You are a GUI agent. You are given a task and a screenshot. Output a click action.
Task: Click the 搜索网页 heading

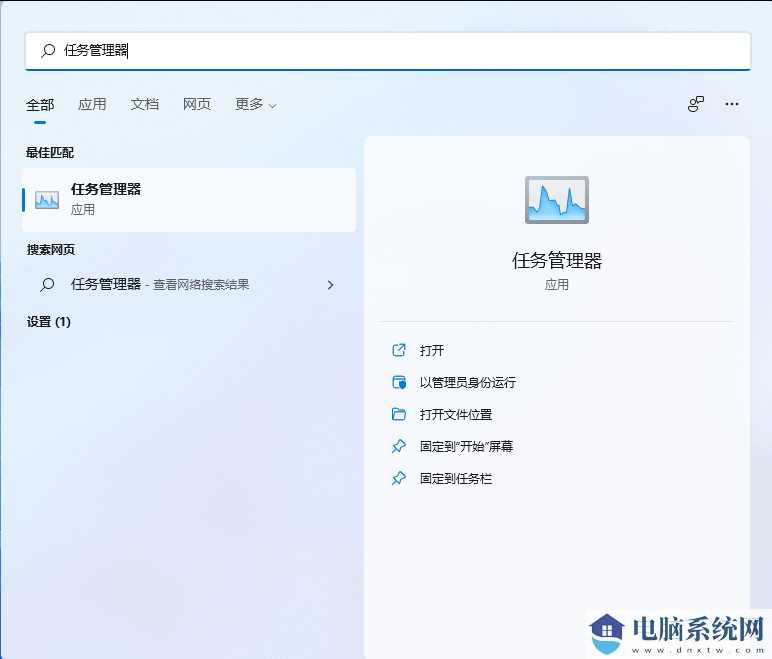tap(51, 250)
